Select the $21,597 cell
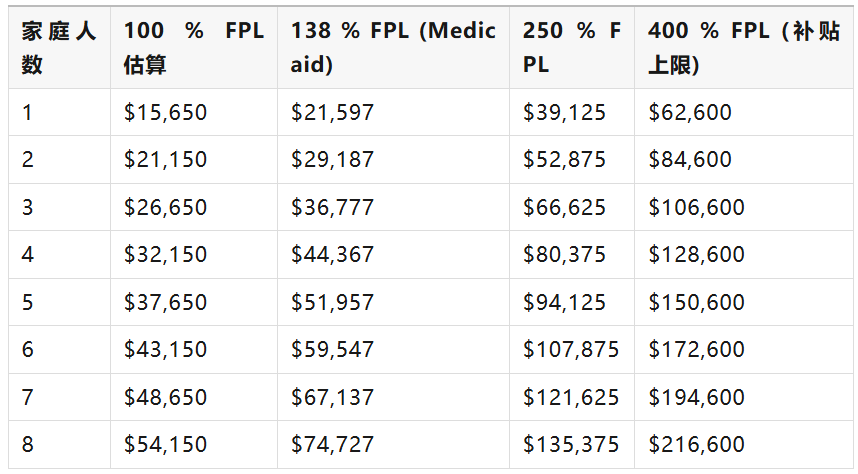This screenshot has width=858, height=474. (332, 113)
